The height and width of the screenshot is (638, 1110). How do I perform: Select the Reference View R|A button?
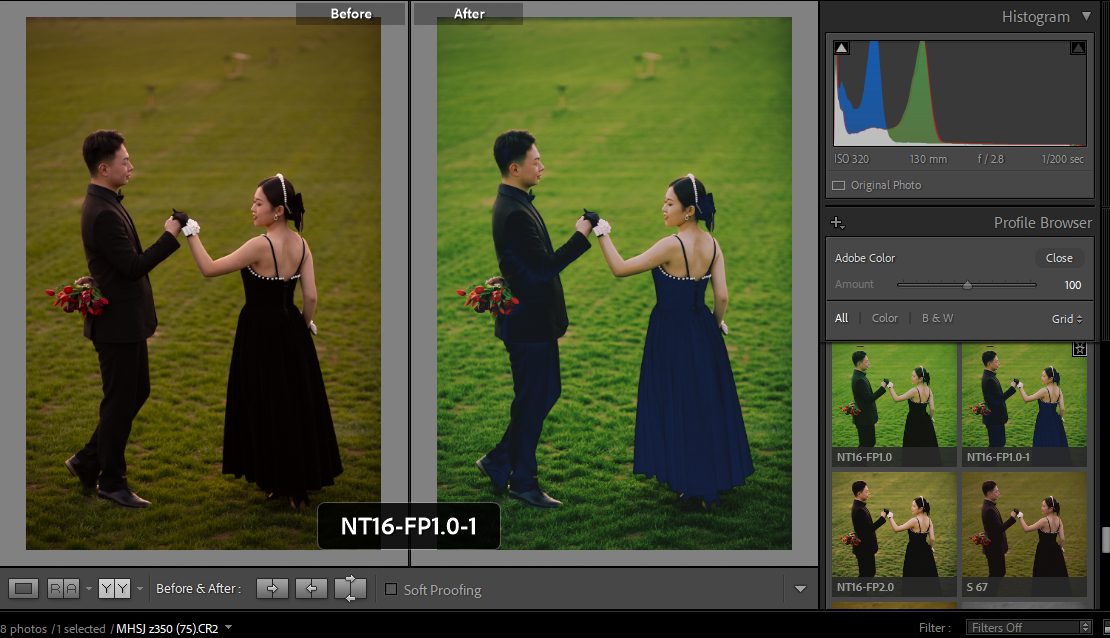pos(64,589)
